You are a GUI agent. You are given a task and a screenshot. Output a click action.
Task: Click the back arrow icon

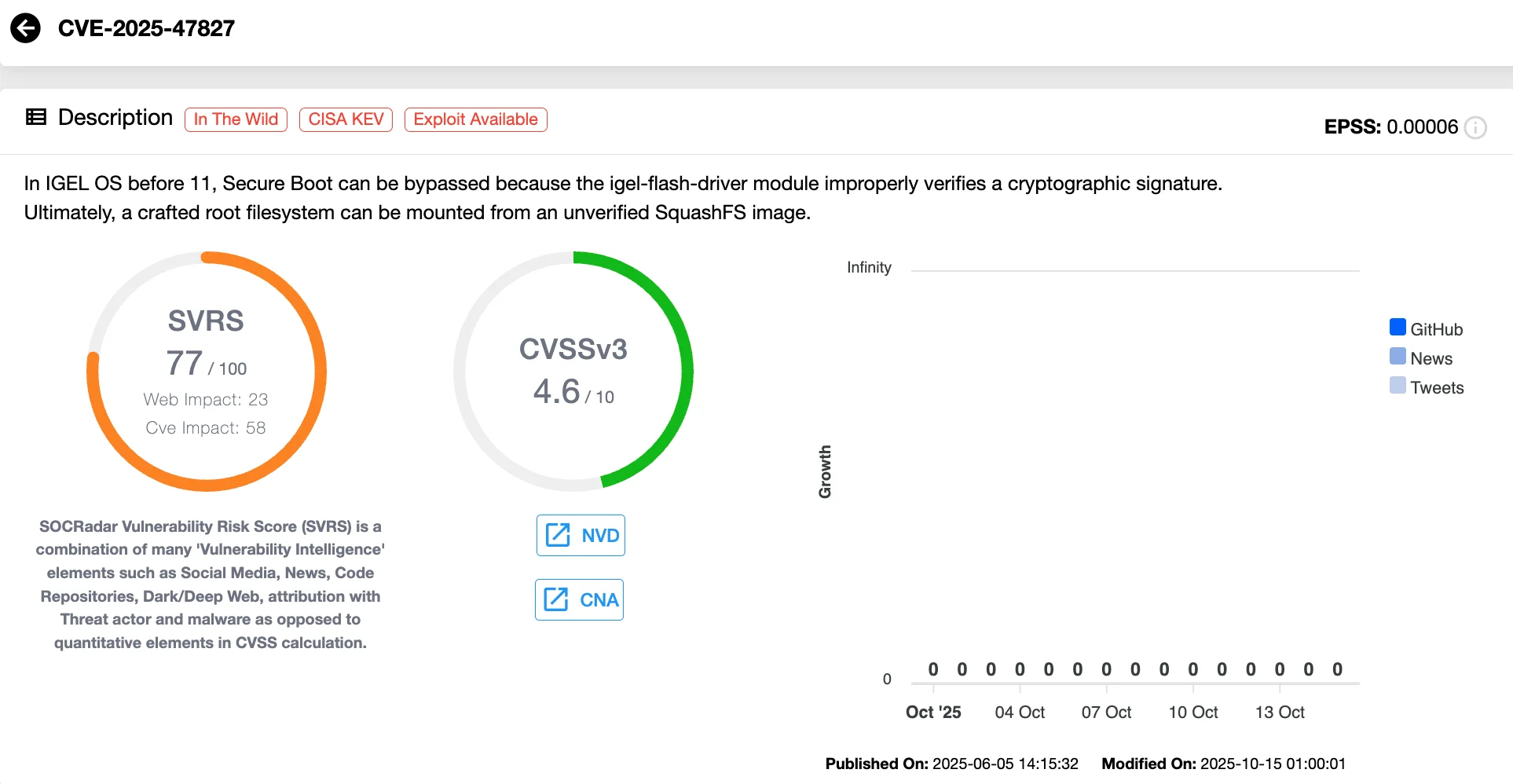tap(26, 28)
